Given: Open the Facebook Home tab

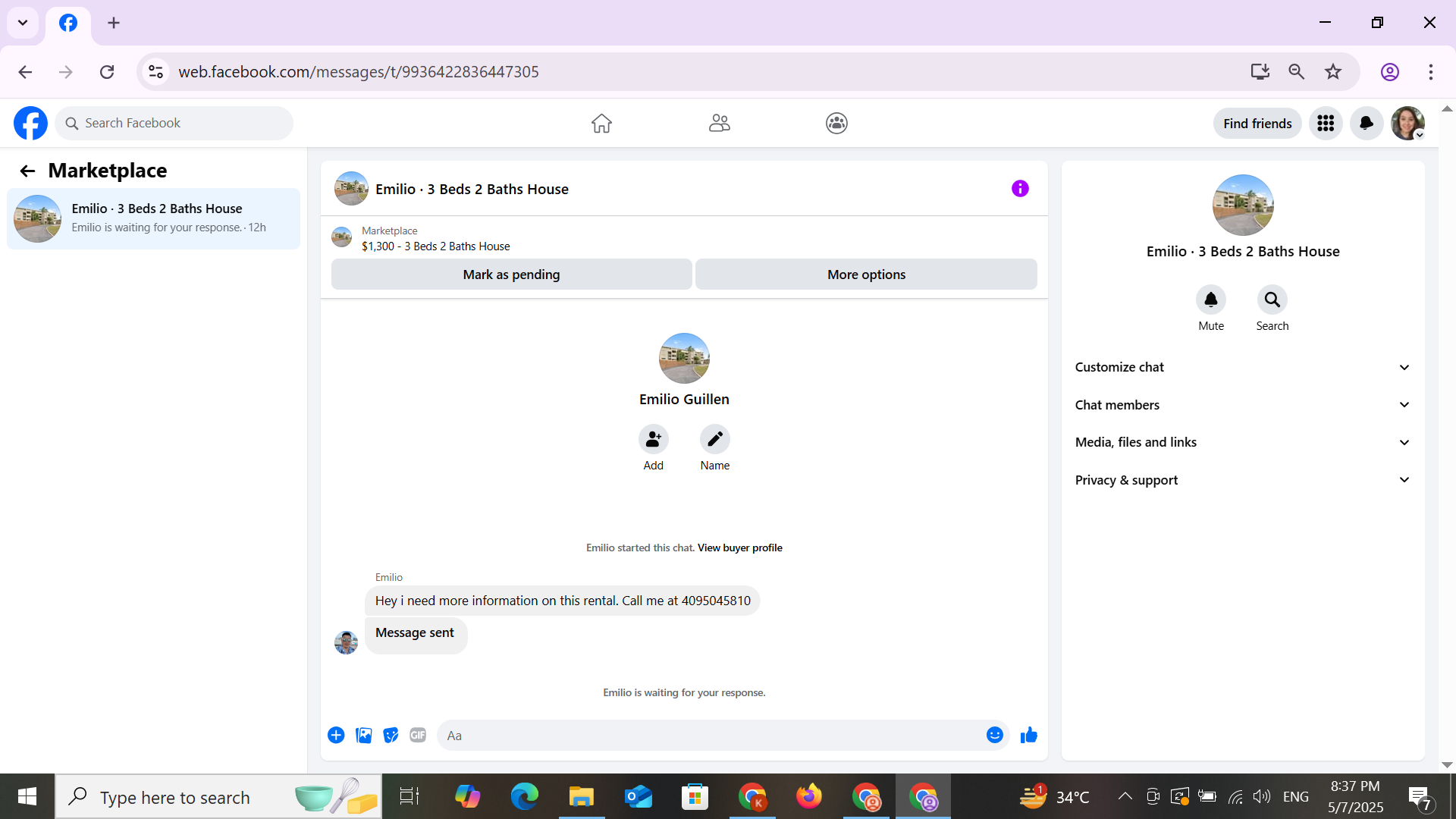Looking at the screenshot, I should tap(601, 123).
